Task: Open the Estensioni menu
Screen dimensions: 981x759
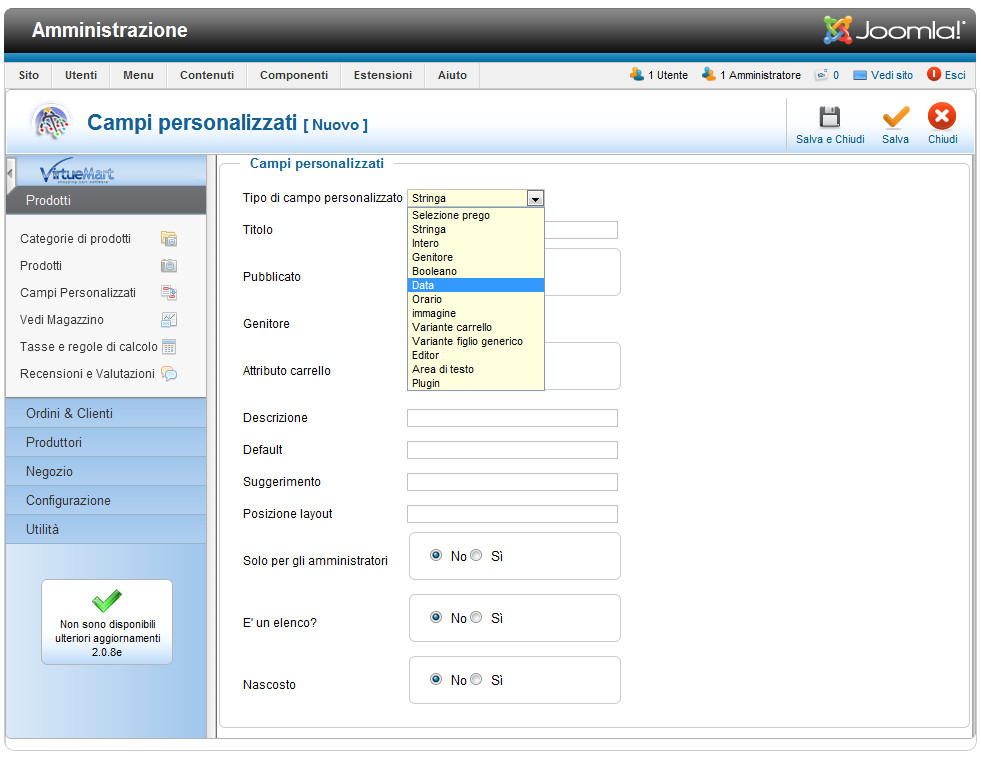Action: pyautogui.click(x=382, y=75)
